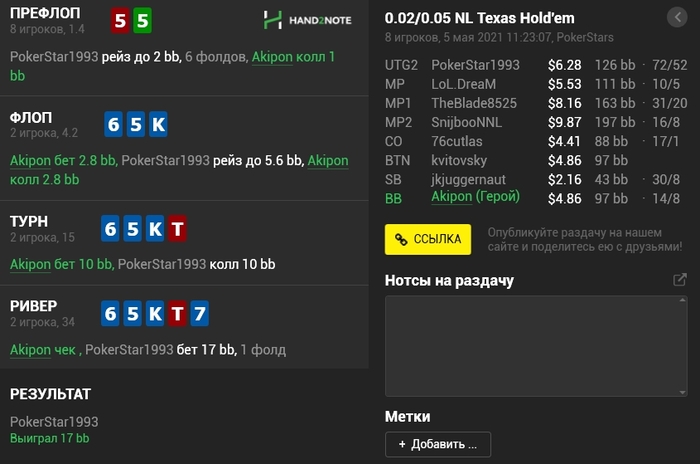This screenshot has height=464, width=700.
Task: Add a tag with the Добавить button
Action: [x=438, y=444]
